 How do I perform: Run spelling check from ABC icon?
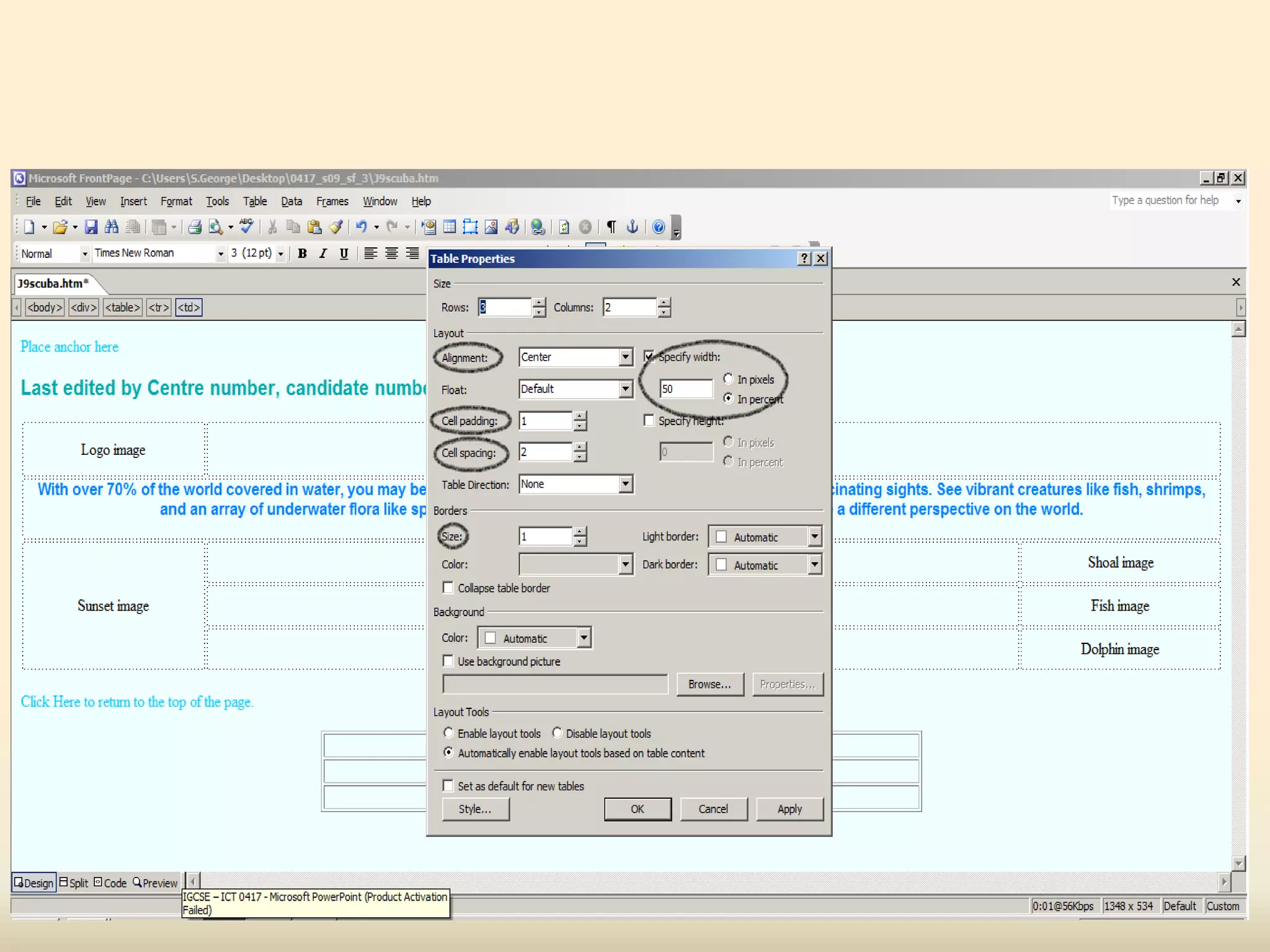[246, 226]
